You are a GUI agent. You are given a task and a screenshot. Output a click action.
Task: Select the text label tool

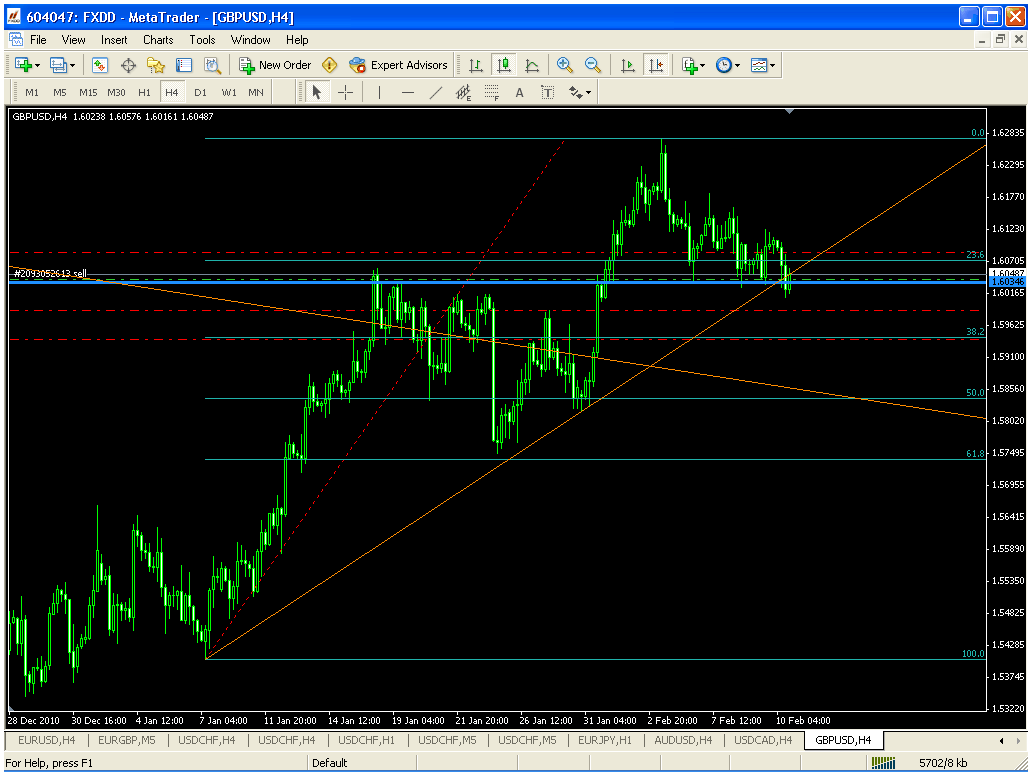pyautogui.click(x=548, y=93)
